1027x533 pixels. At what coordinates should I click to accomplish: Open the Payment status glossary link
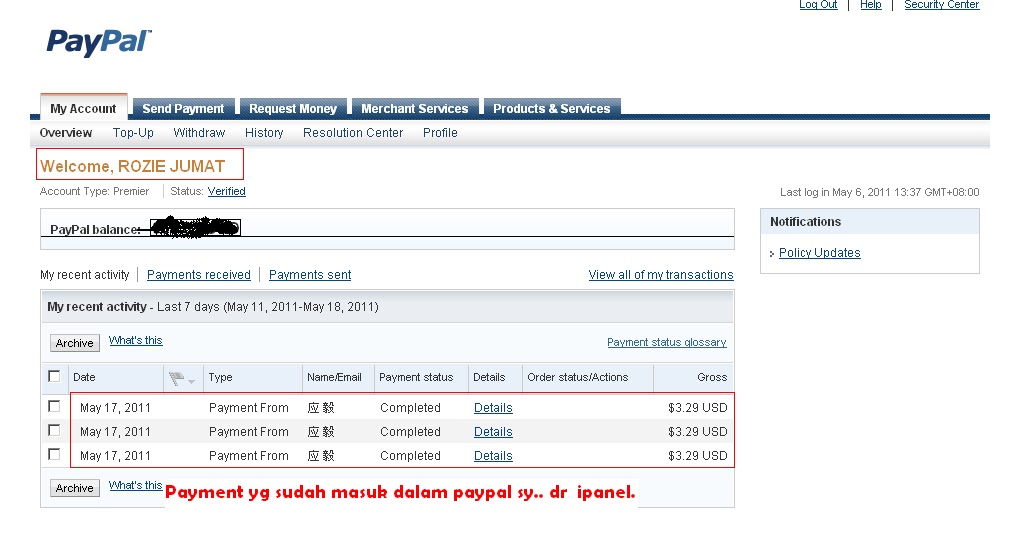click(x=667, y=342)
